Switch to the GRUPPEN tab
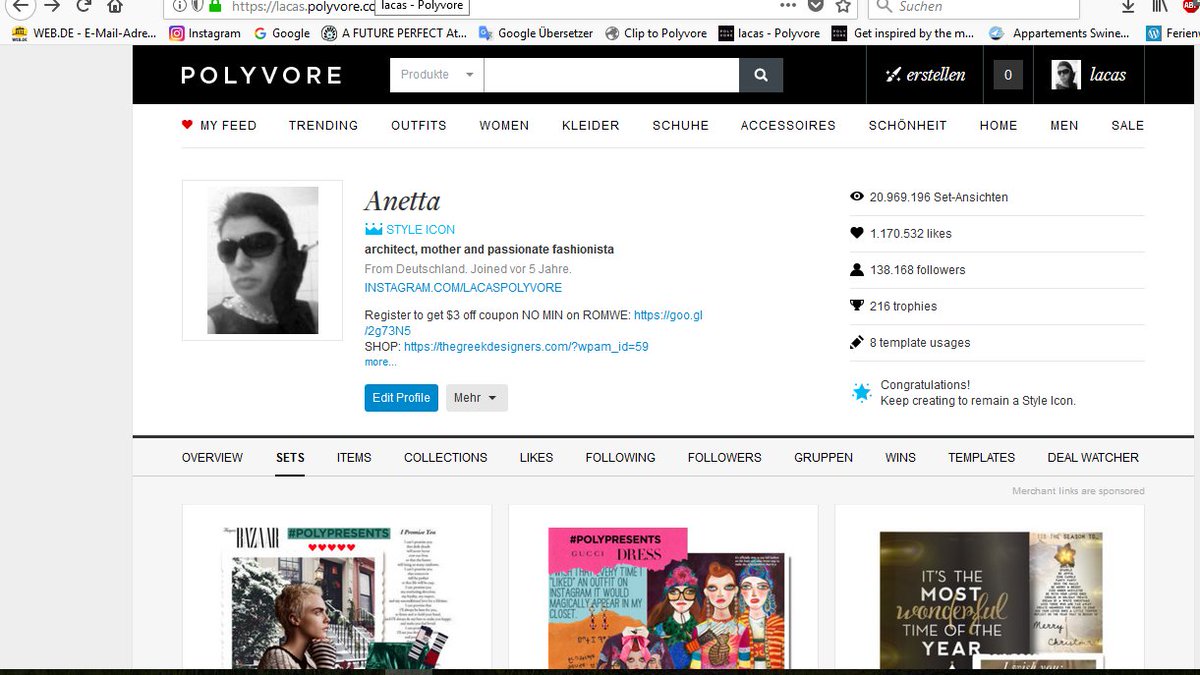Image resolution: width=1200 pixels, height=675 pixels. (x=824, y=457)
